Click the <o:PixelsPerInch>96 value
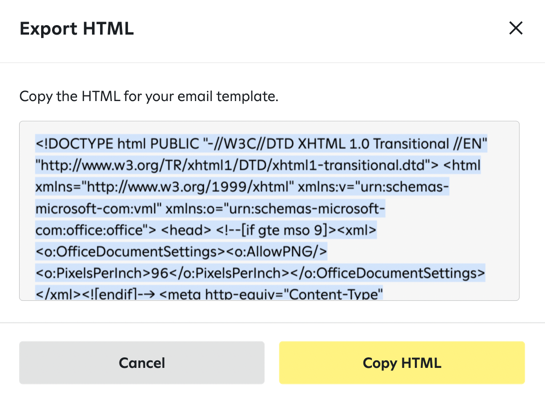Viewport: 545px width, 396px height. 102,273
